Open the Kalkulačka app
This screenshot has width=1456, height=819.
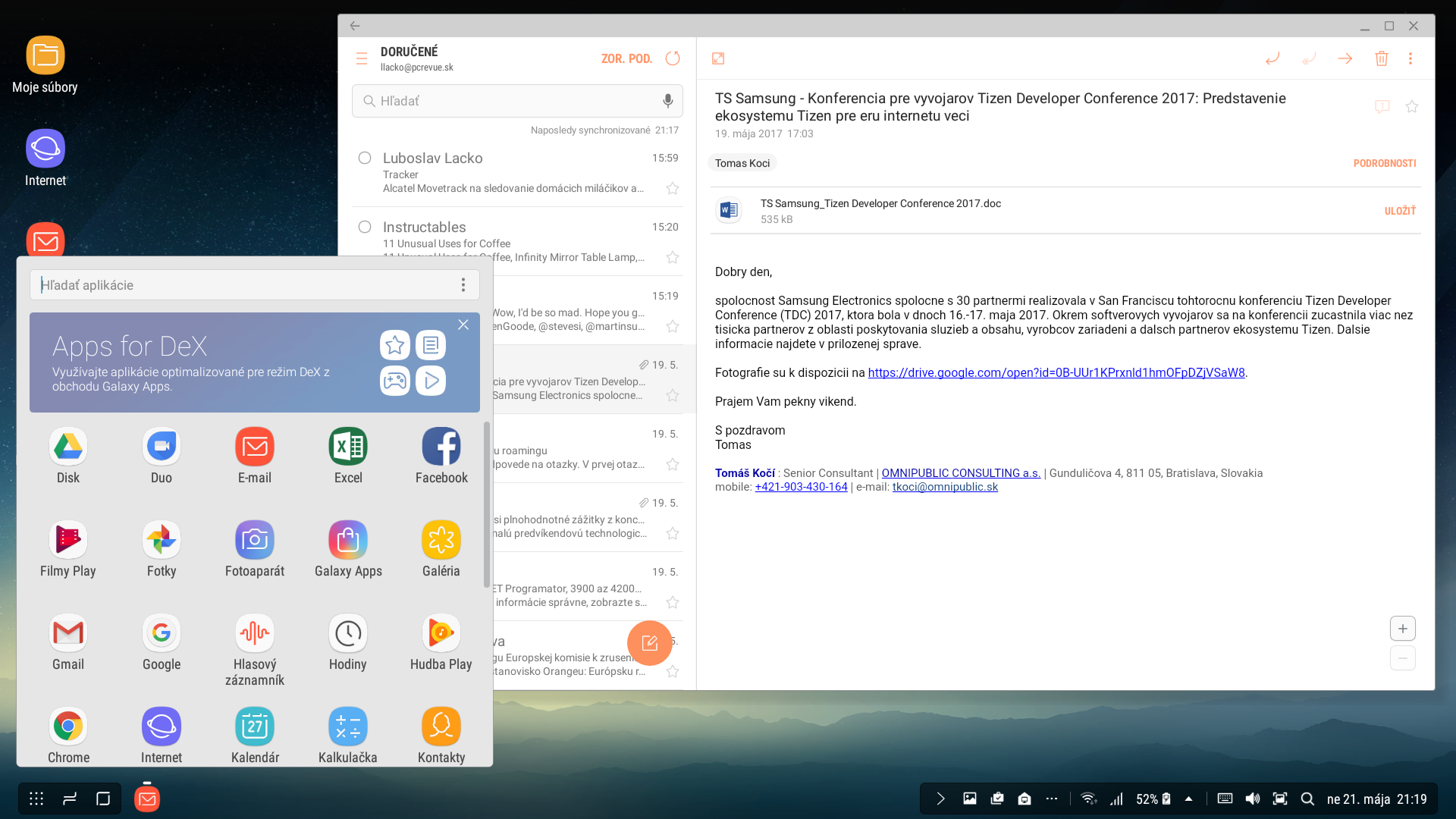[348, 736]
